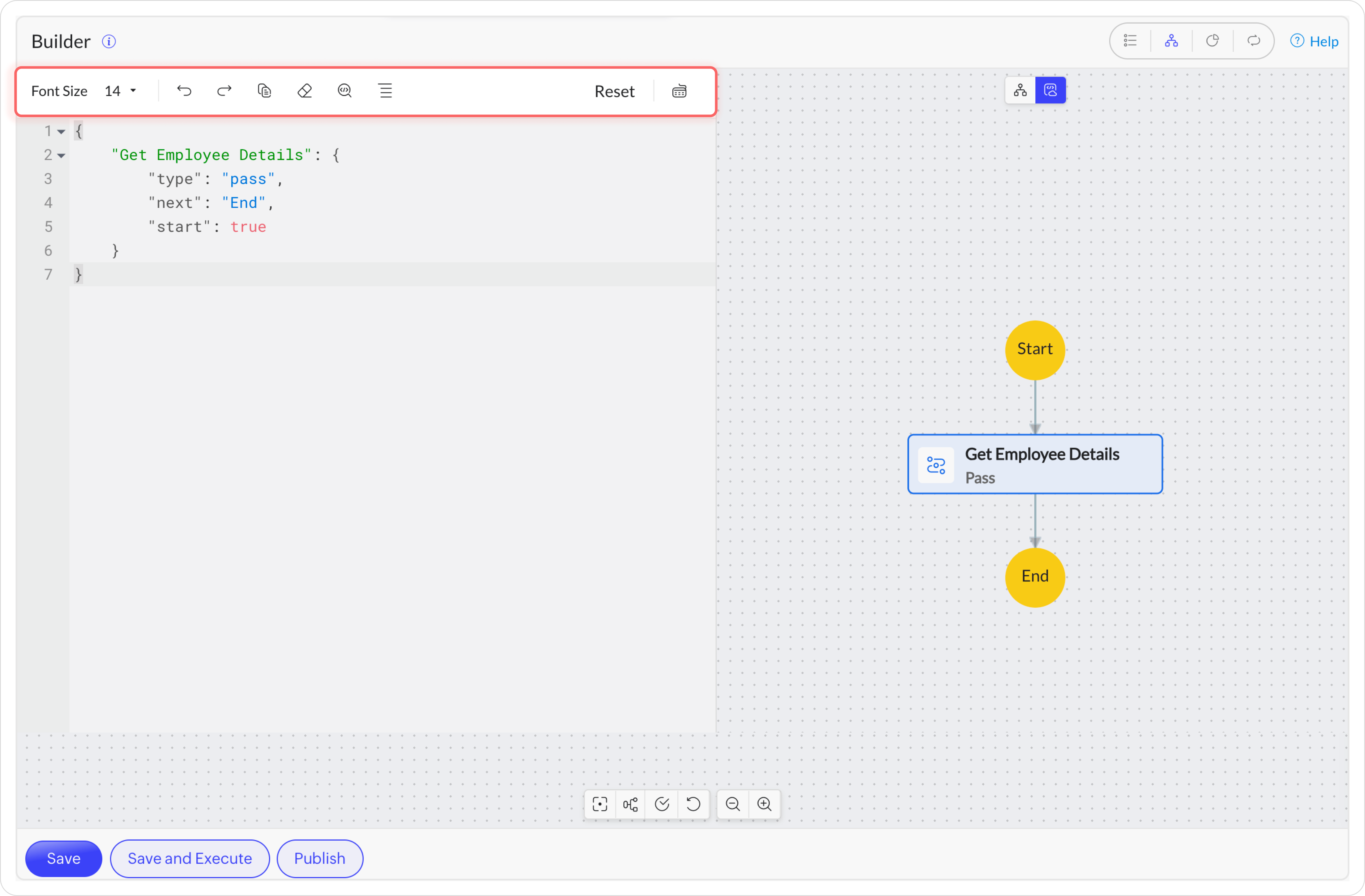Open the Help link
Screen dimensions: 1365x896
click(x=1315, y=41)
